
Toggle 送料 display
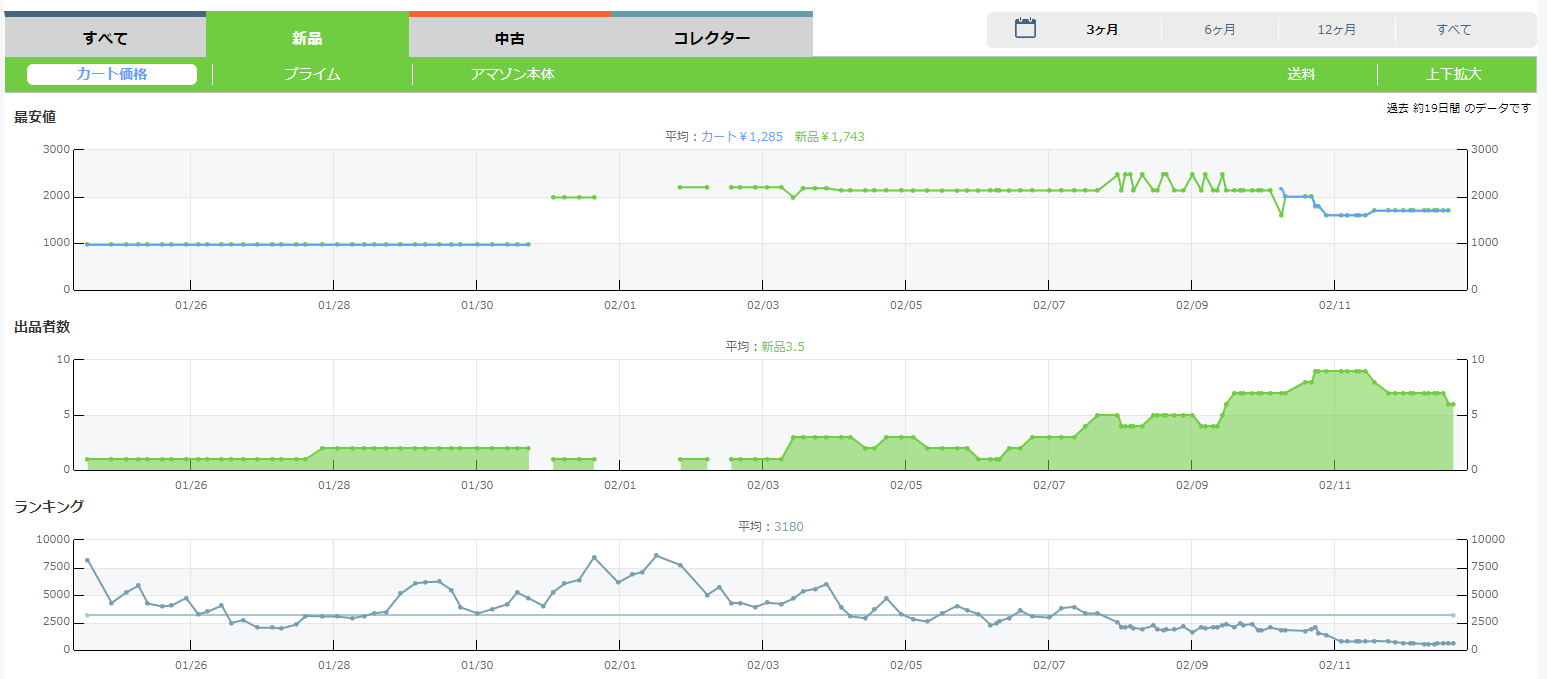click(x=1301, y=74)
